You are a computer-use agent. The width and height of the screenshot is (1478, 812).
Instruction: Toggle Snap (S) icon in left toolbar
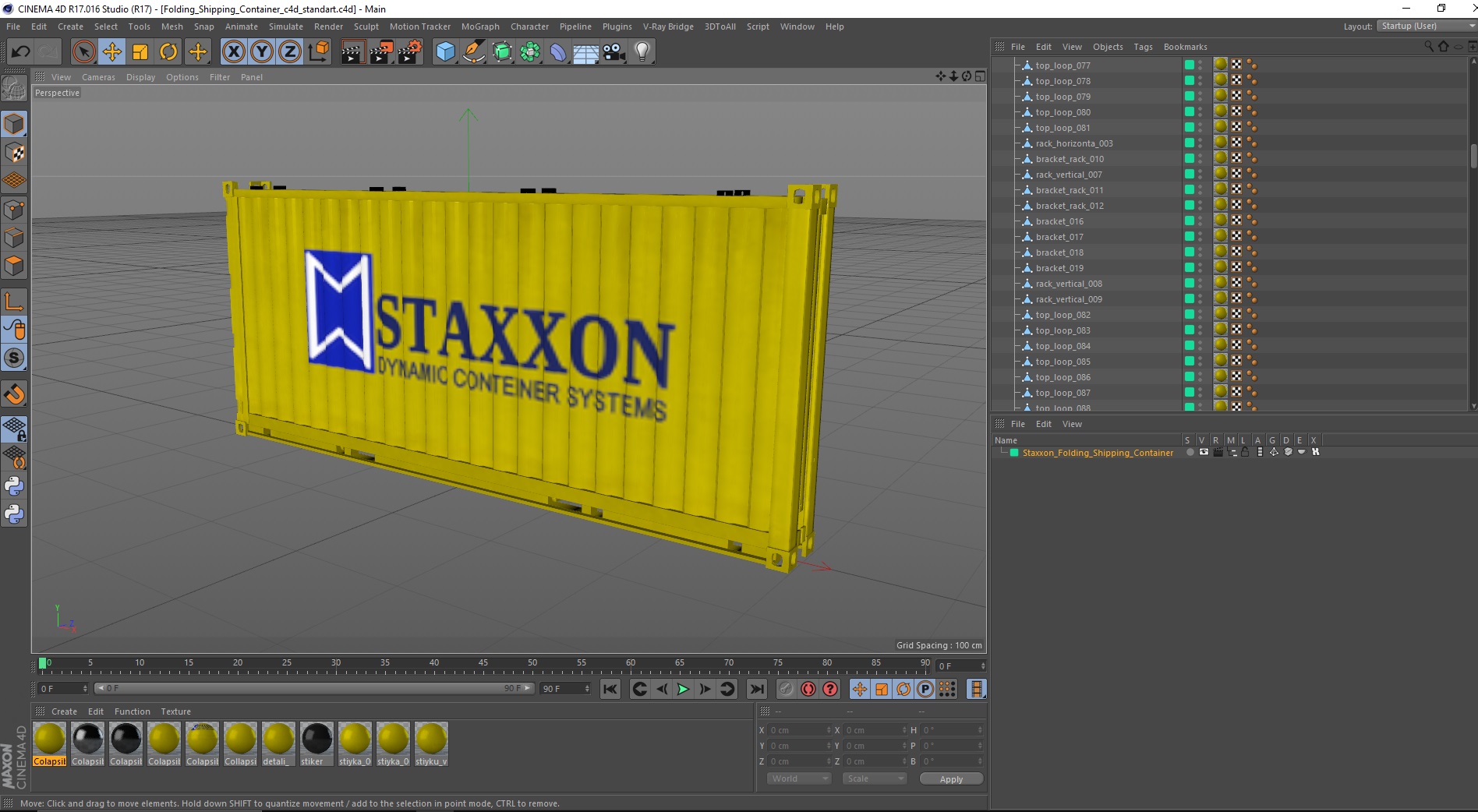tap(14, 358)
